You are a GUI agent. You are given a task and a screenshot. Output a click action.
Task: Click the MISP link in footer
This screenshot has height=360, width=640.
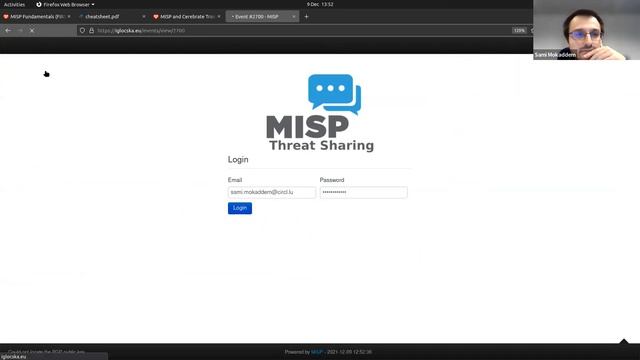click(317, 352)
